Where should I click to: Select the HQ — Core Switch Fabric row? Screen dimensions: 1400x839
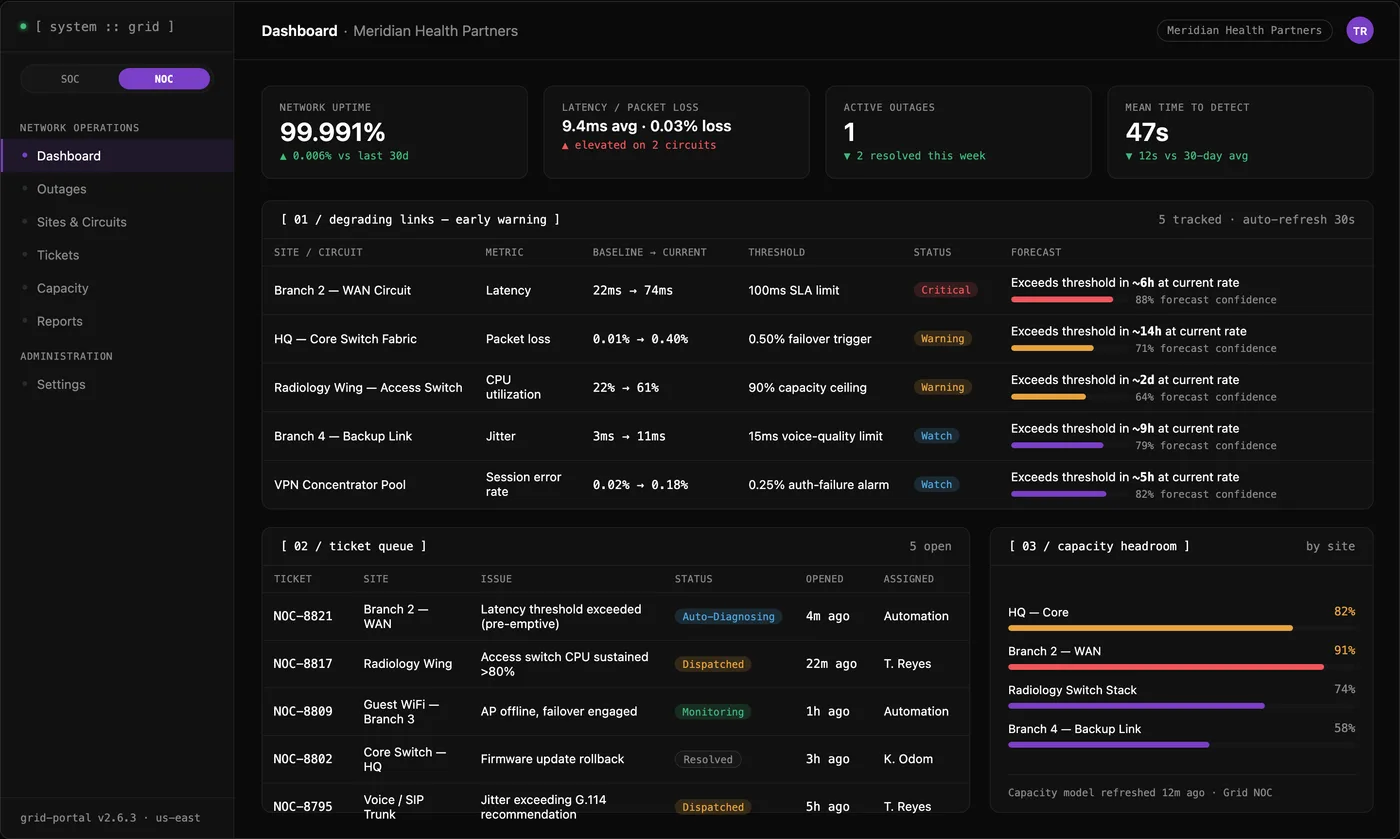pos(817,339)
